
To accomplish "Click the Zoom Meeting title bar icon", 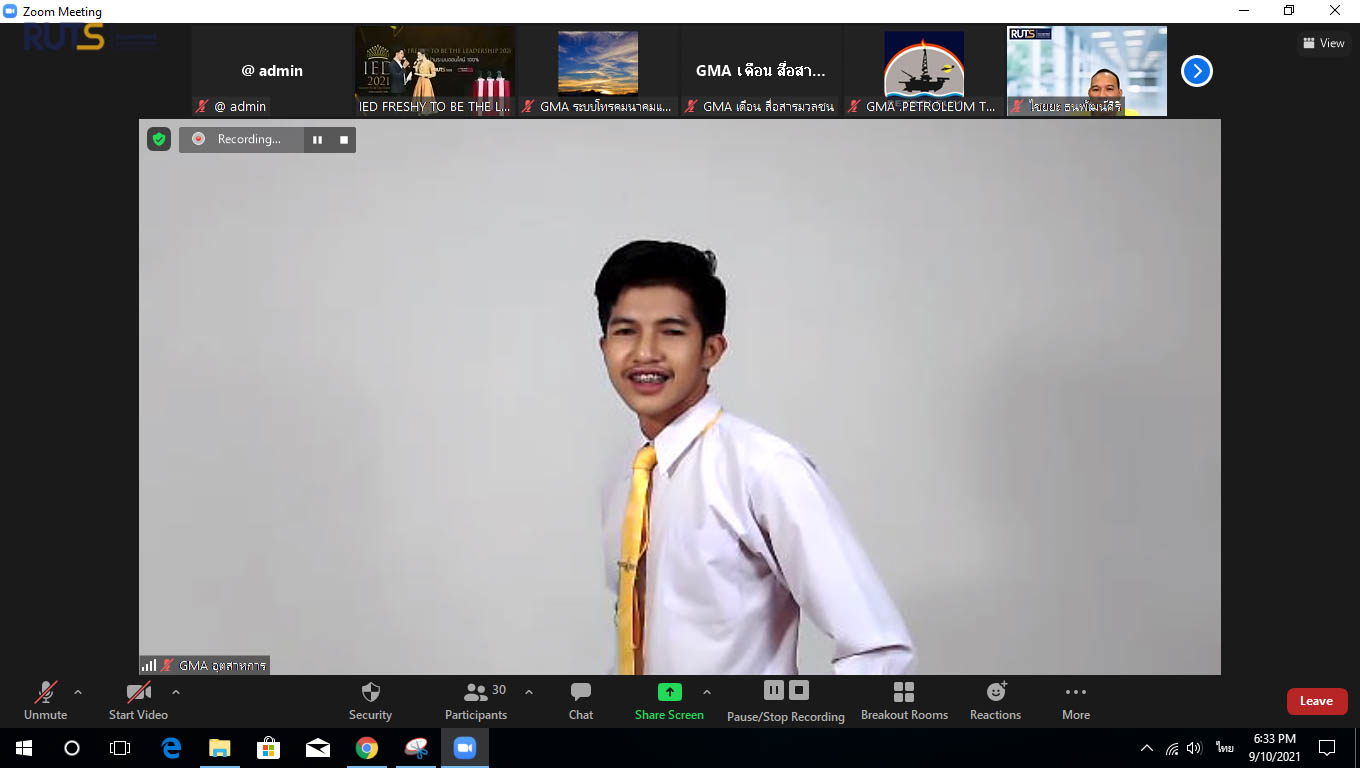I will tap(11, 11).
